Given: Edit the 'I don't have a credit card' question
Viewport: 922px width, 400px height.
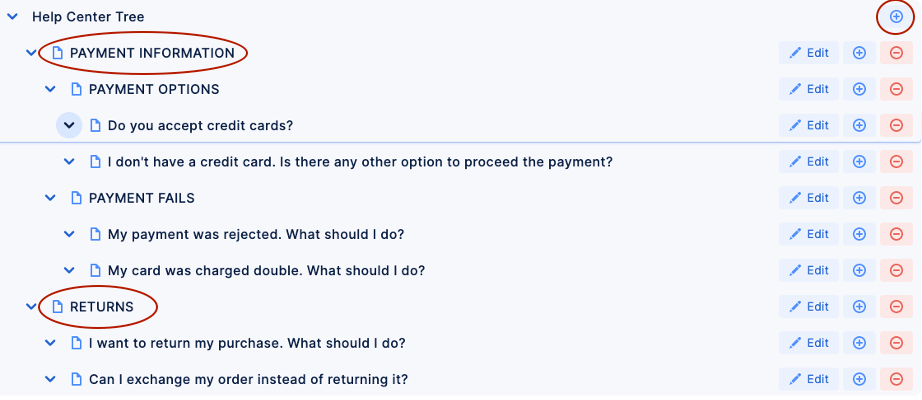Looking at the screenshot, I should point(809,161).
